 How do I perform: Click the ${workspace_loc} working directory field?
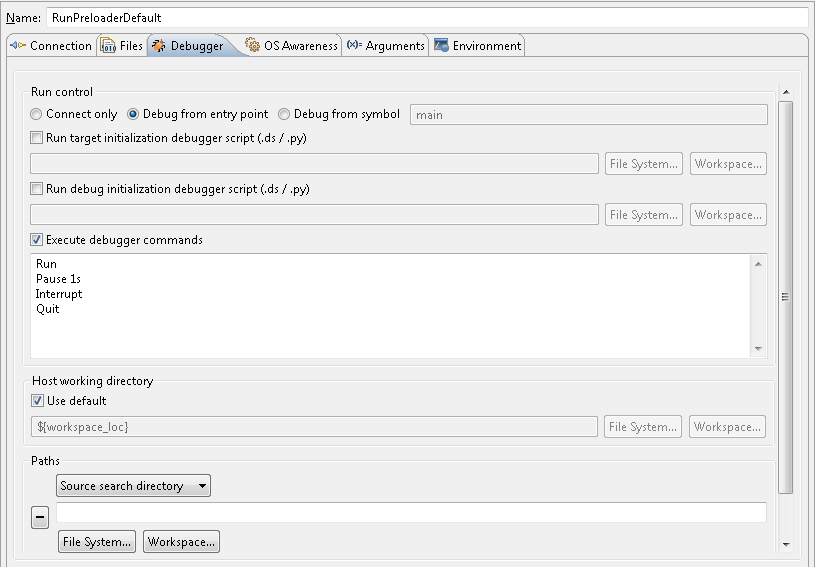(x=314, y=427)
